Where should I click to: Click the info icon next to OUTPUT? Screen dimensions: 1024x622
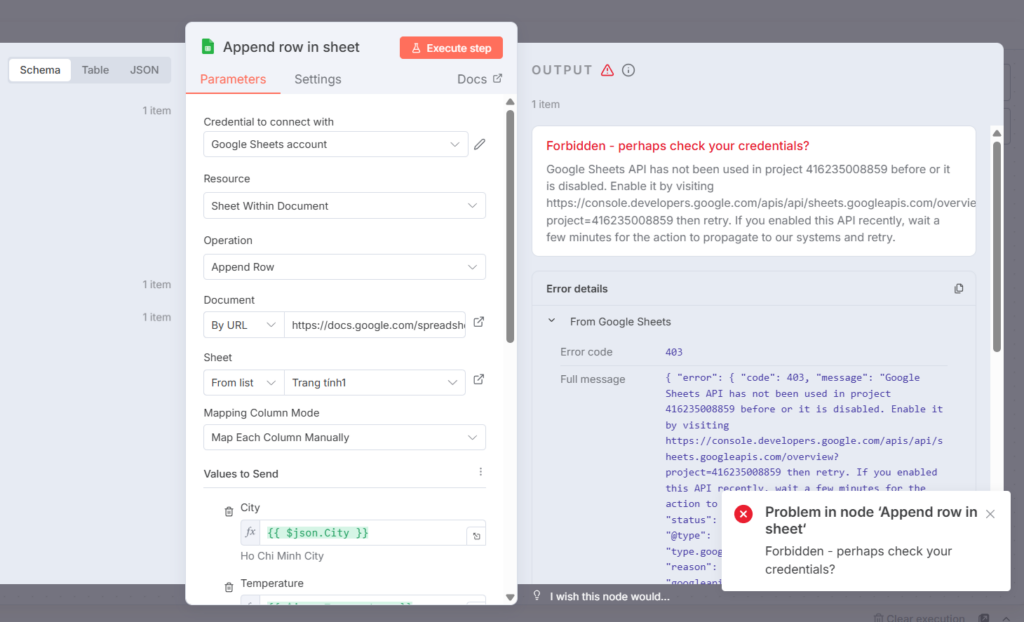pos(628,70)
